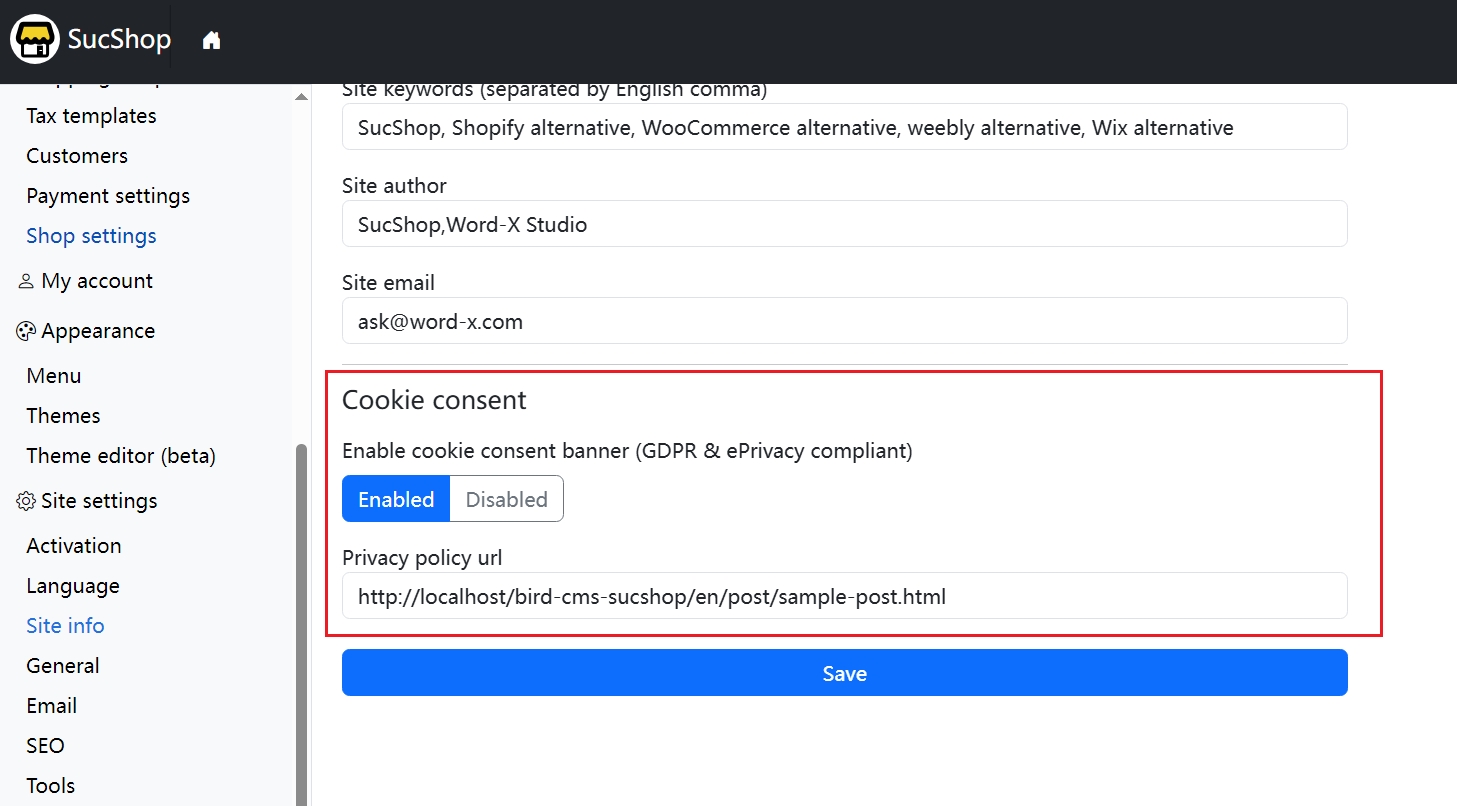Open Payment settings link
The width and height of the screenshot is (1457, 806).
pos(108,196)
